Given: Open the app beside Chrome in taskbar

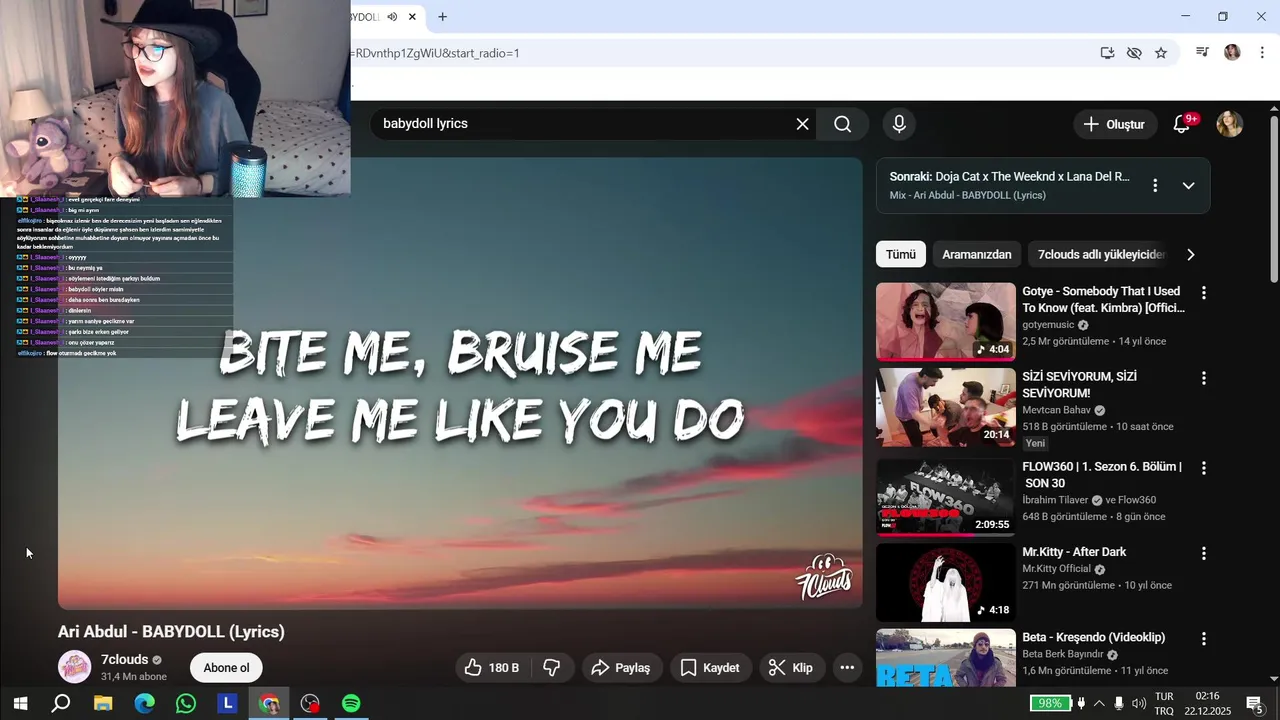Looking at the screenshot, I should pos(310,703).
